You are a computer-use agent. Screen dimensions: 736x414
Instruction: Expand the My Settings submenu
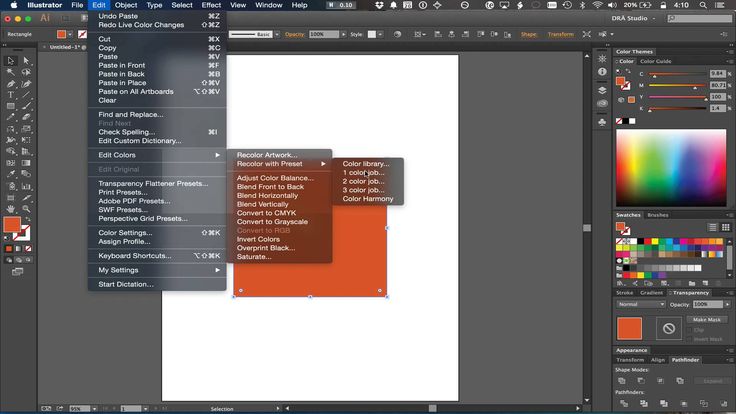click(157, 270)
